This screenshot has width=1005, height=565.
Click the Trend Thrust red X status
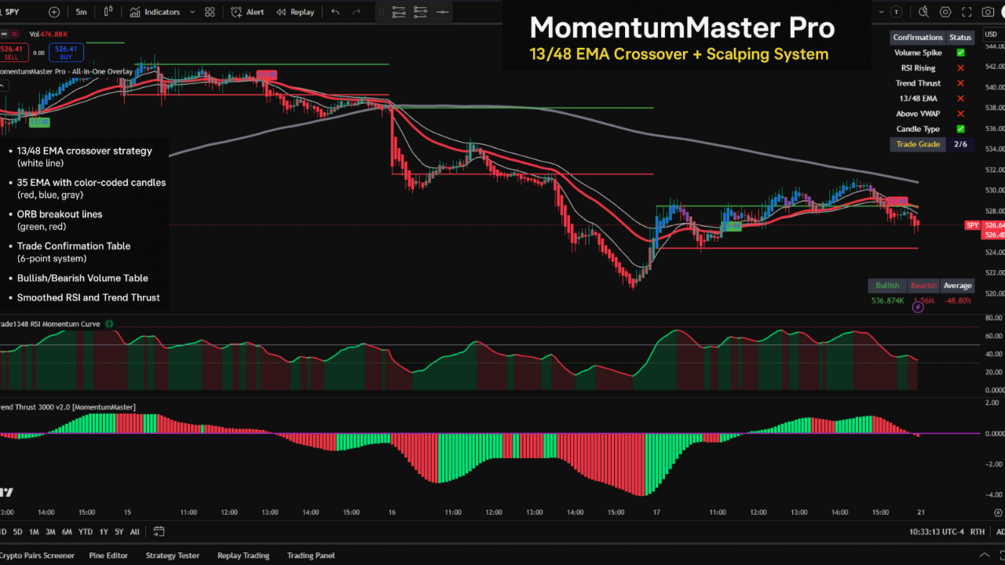960,83
